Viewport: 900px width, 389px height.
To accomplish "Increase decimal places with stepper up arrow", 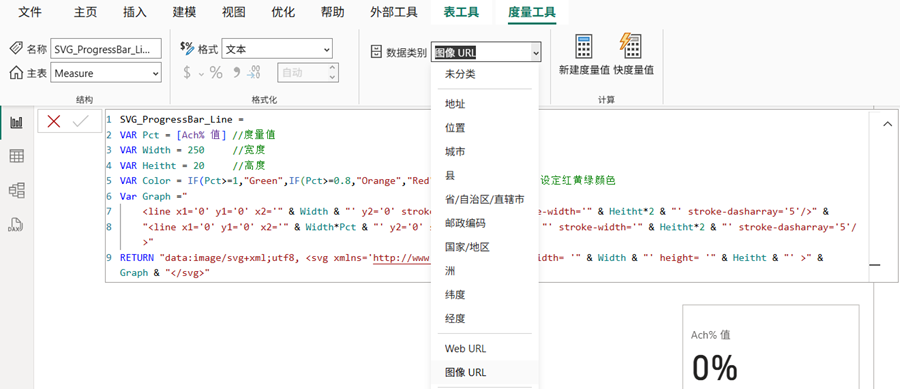I will click(x=332, y=68).
